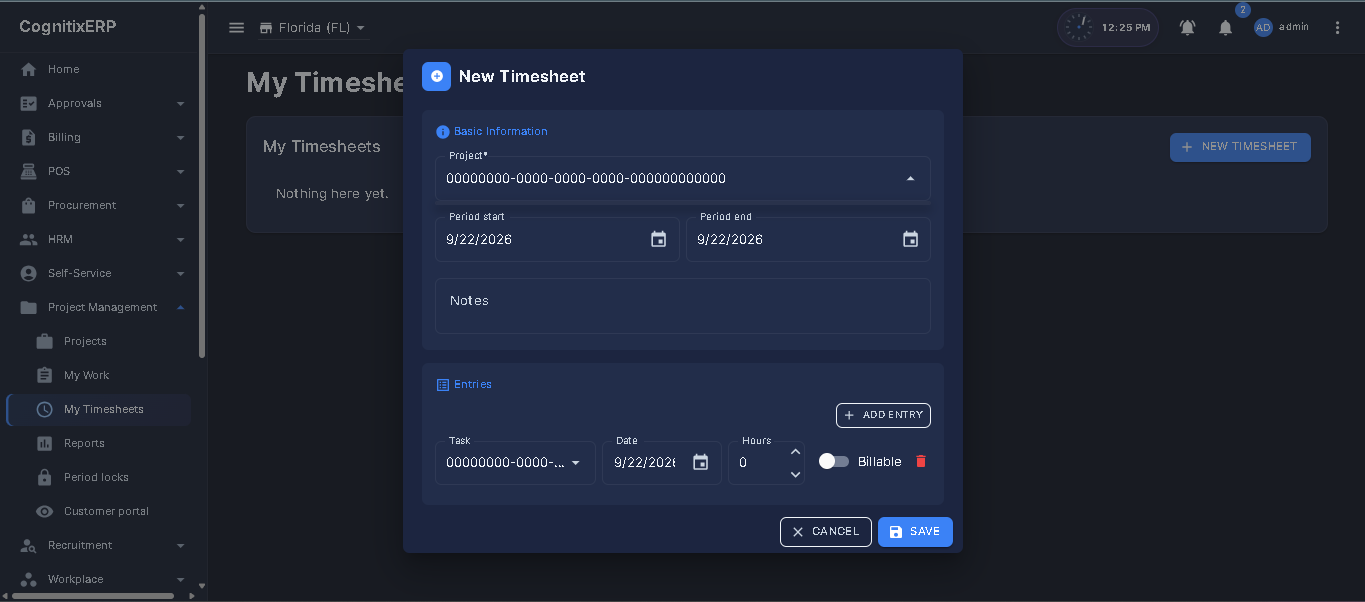1365x602 pixels.
Task: Expand the Self-Service menu
Action: (103, 273)
